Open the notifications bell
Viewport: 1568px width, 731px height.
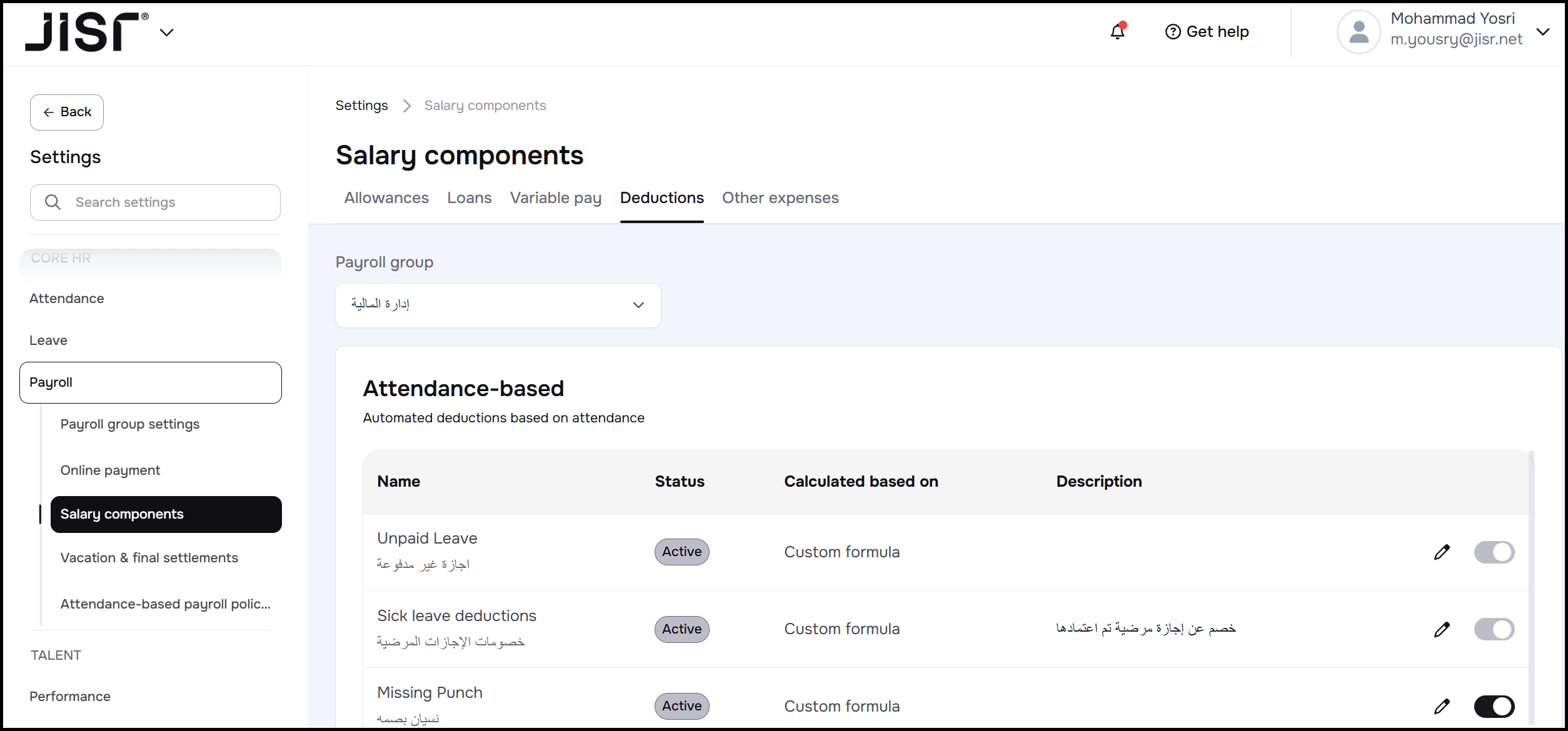point(1118,31)
